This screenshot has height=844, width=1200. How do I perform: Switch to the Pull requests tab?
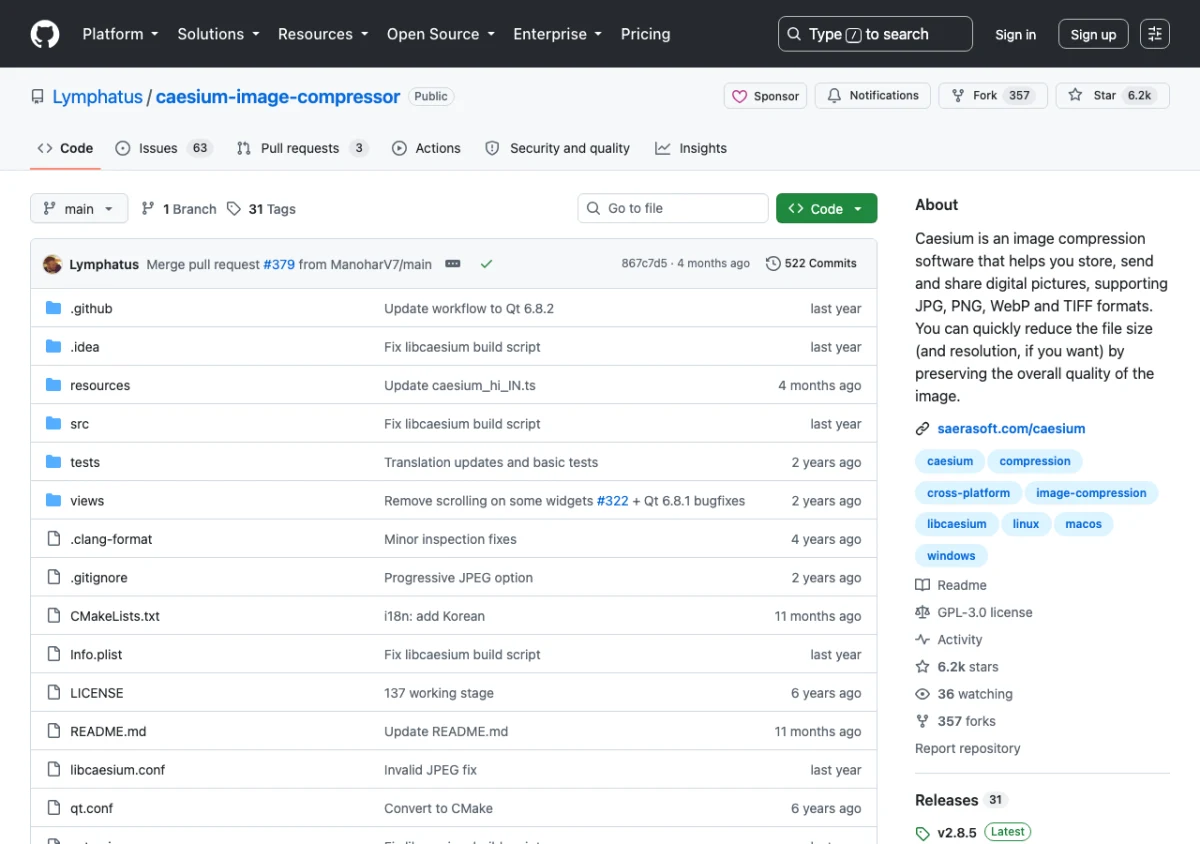pos(302,148)
